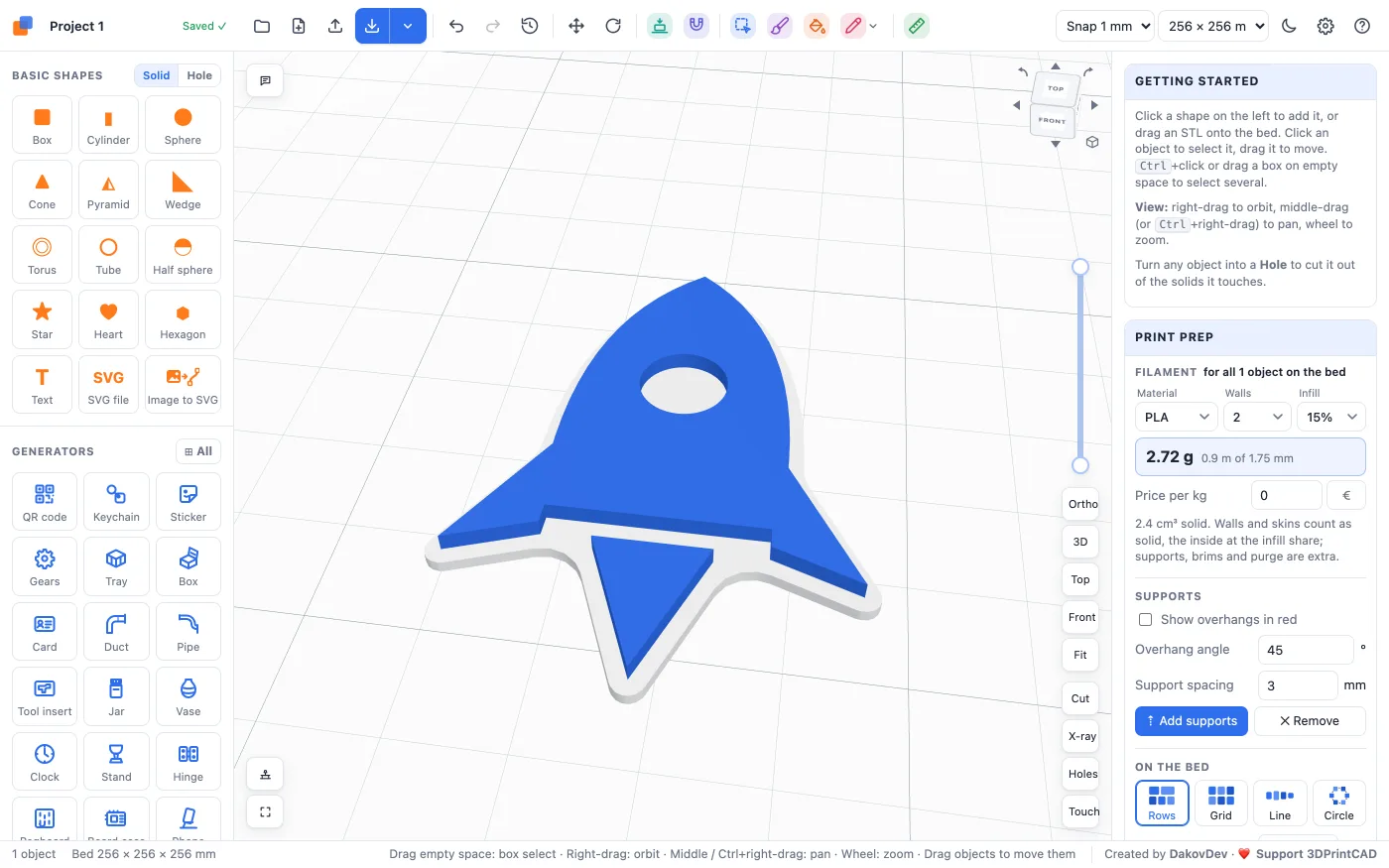Open the version history clock icon
Image resolution: width=1389 pixels, height=868 pixels.
point(530,26)
